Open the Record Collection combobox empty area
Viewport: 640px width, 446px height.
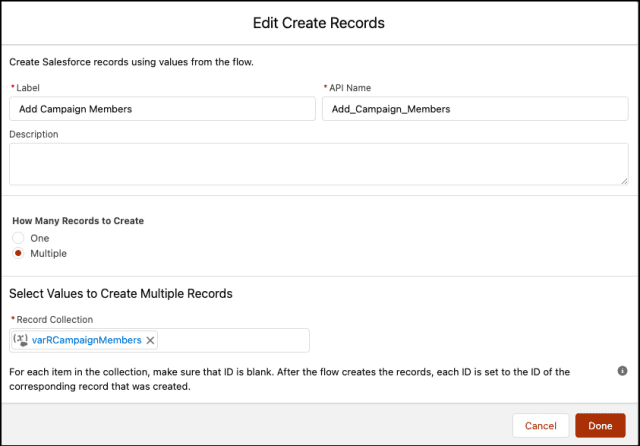click(233, 340)
